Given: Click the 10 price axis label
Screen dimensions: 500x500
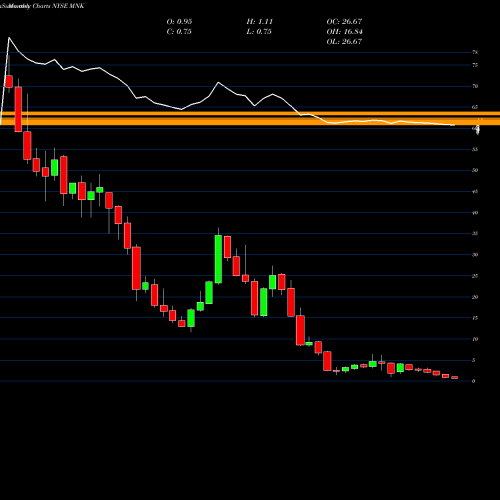Looking at the screenshot, I should (x=475, y=339).
